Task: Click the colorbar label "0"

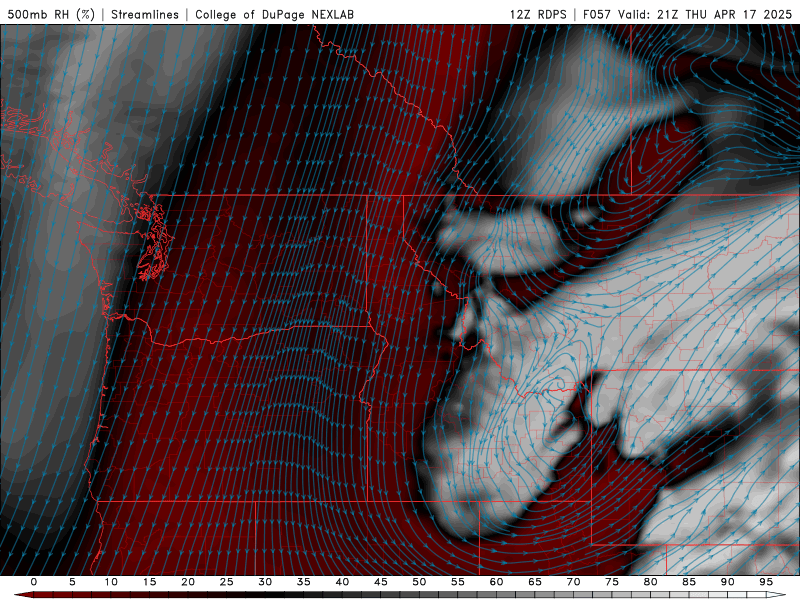Action: point(34,582)
